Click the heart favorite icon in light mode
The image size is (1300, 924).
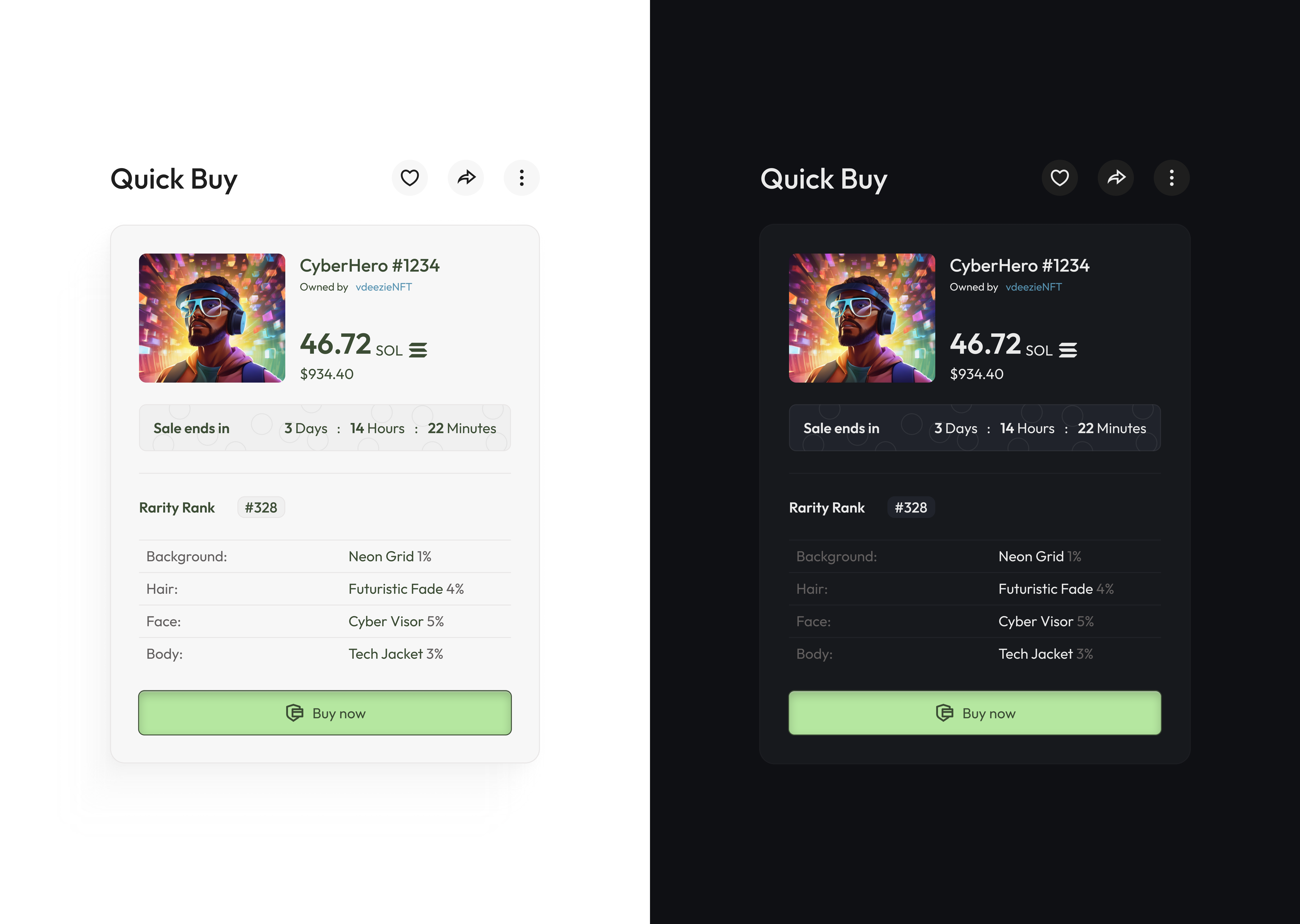tap(410, 178)
